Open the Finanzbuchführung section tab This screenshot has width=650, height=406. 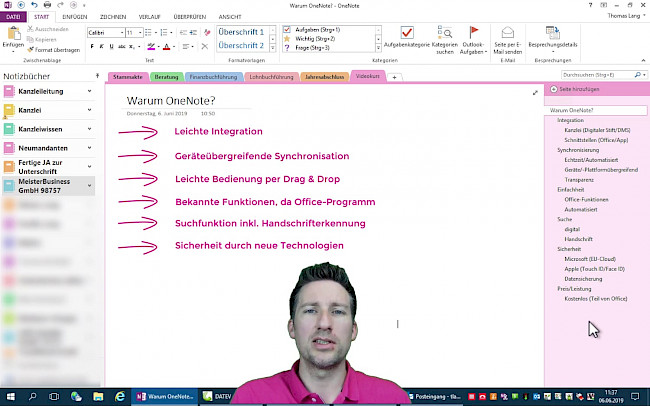[213, 77]
